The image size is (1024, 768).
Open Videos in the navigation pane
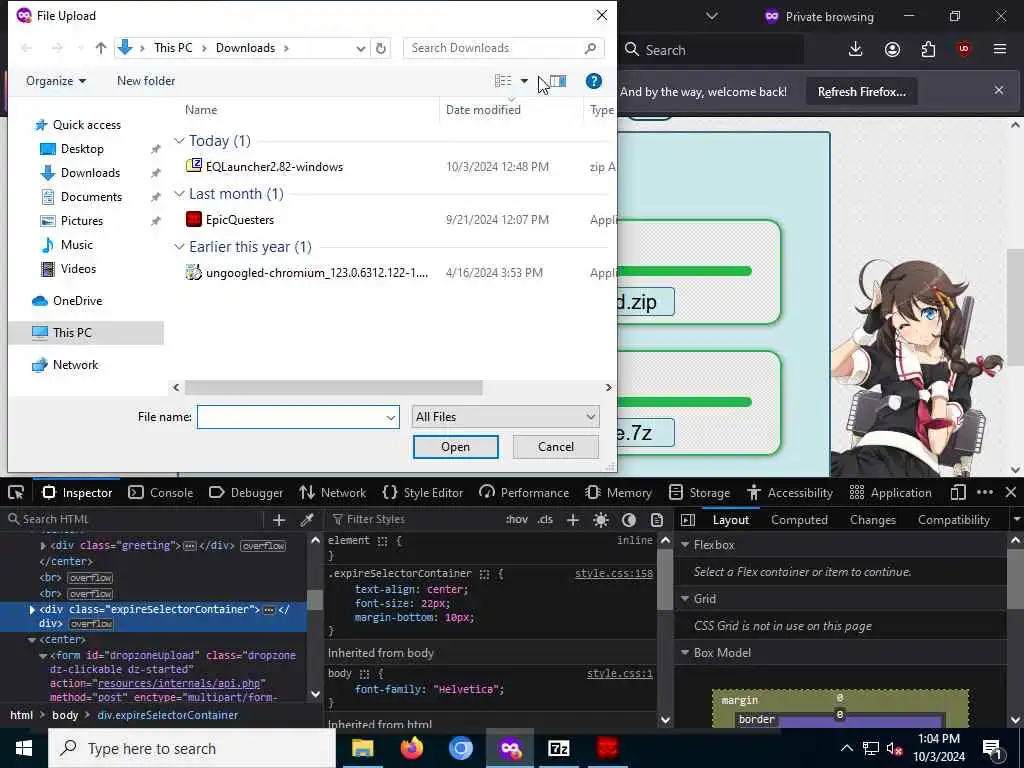click(78, 268)
